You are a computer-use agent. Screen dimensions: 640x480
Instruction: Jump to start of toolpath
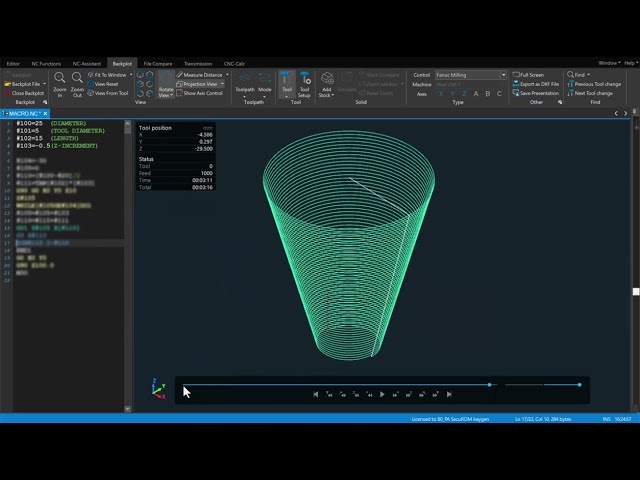click(316, 394)
